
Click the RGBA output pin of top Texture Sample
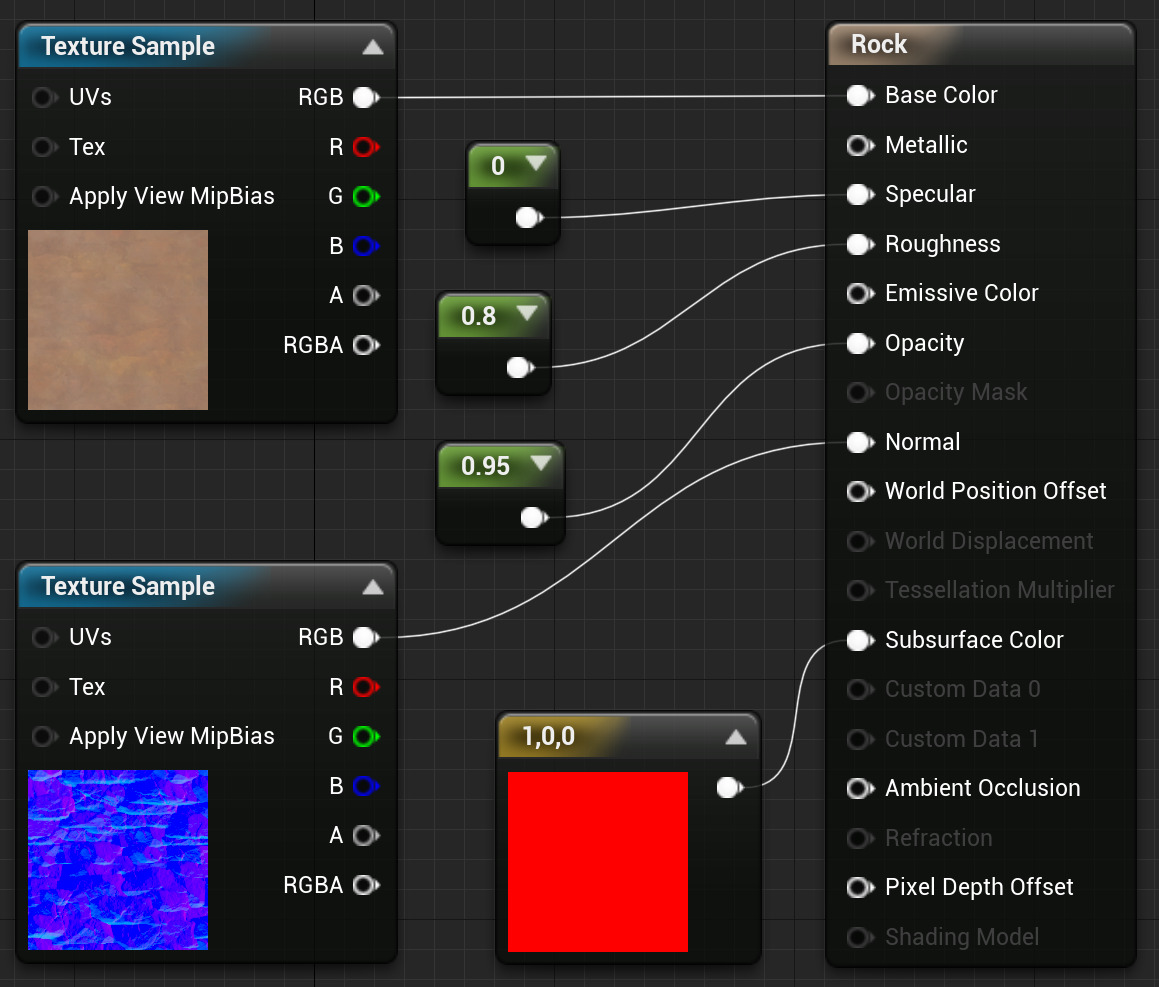click(x=364, y=346)
